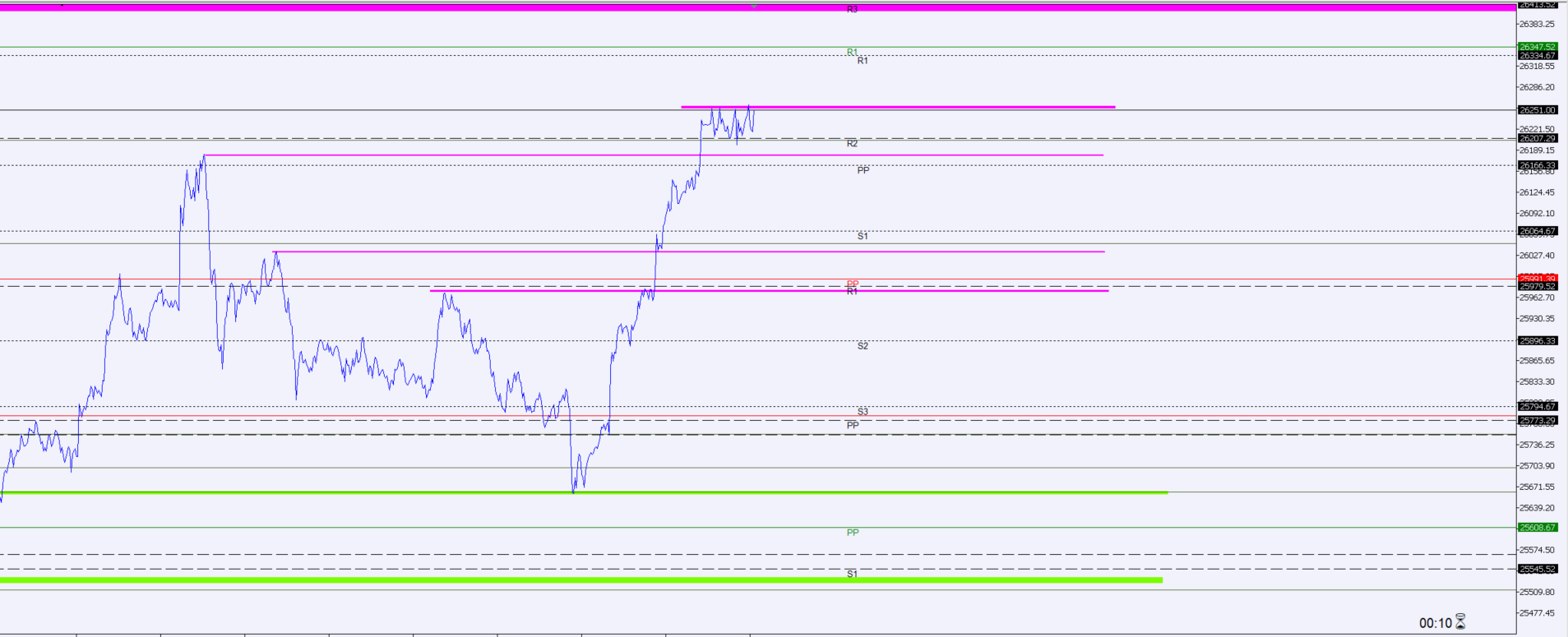Click the 25896.33 price tag on the axis

click(x=1538, y=340)
